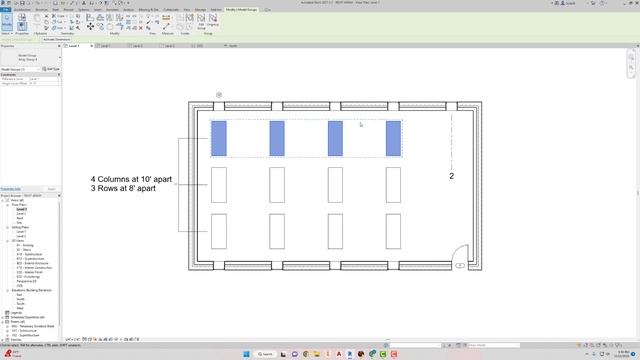Click the Save icon in Quick Access Toolbar
640x360 pixels.
pos(22,3)
